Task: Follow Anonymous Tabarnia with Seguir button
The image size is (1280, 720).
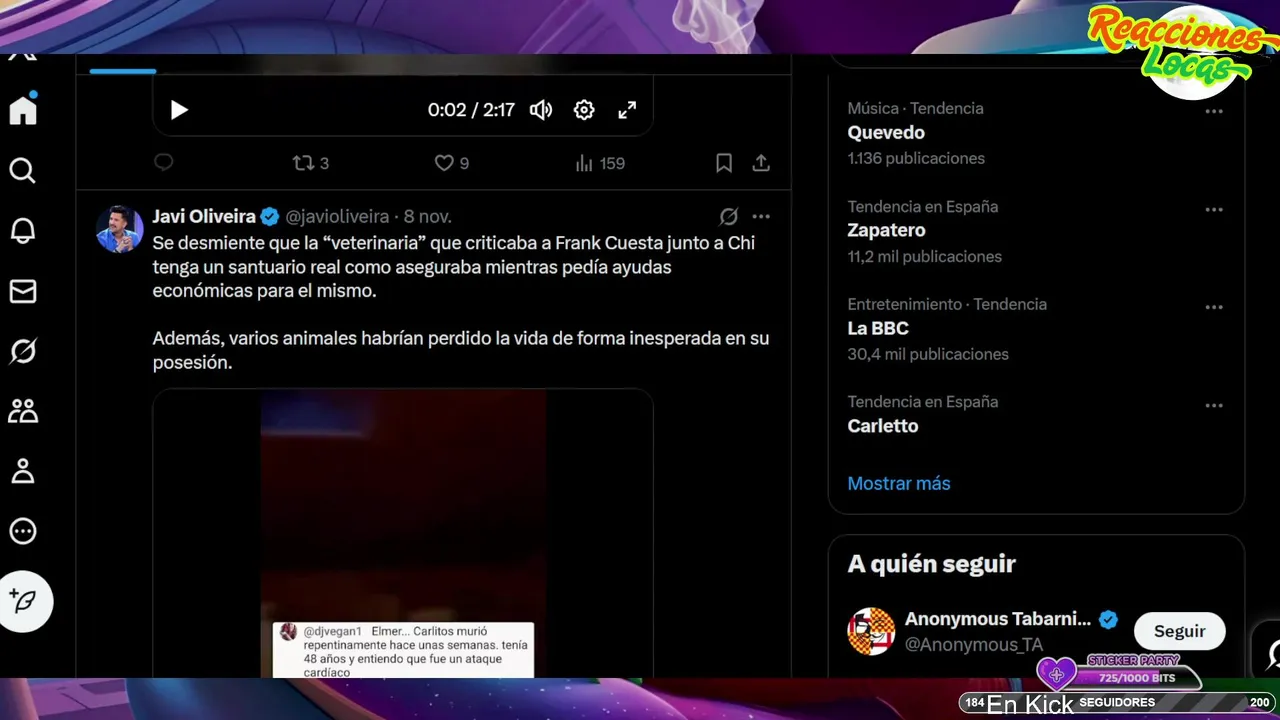Action: click(x=1179, y=631)
